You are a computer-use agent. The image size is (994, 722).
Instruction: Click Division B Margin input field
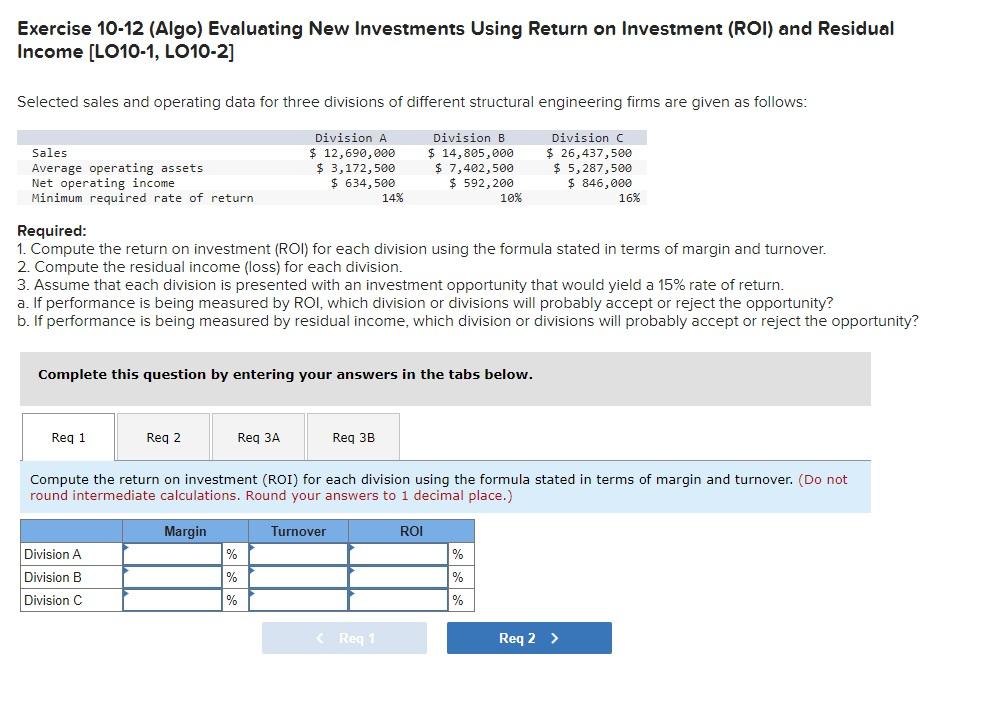tap(172, 577)
